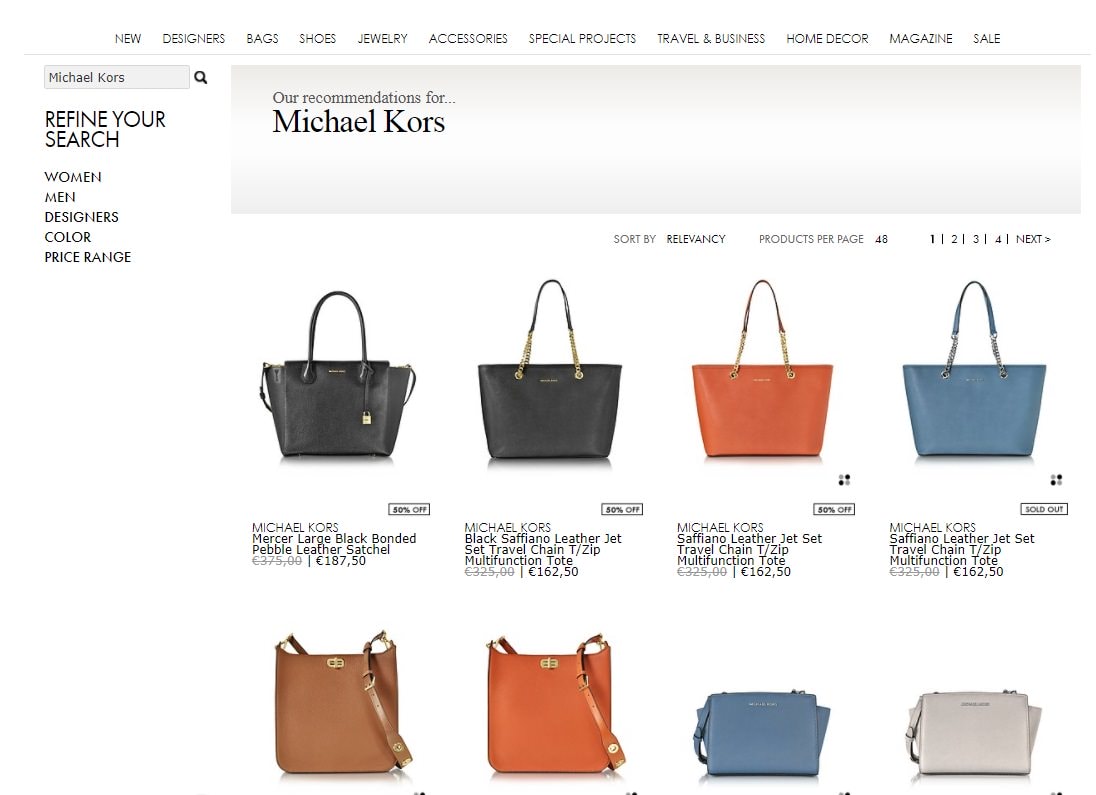Click the 50% OFF badge on black Saffiano tote

tap(622, 509)
